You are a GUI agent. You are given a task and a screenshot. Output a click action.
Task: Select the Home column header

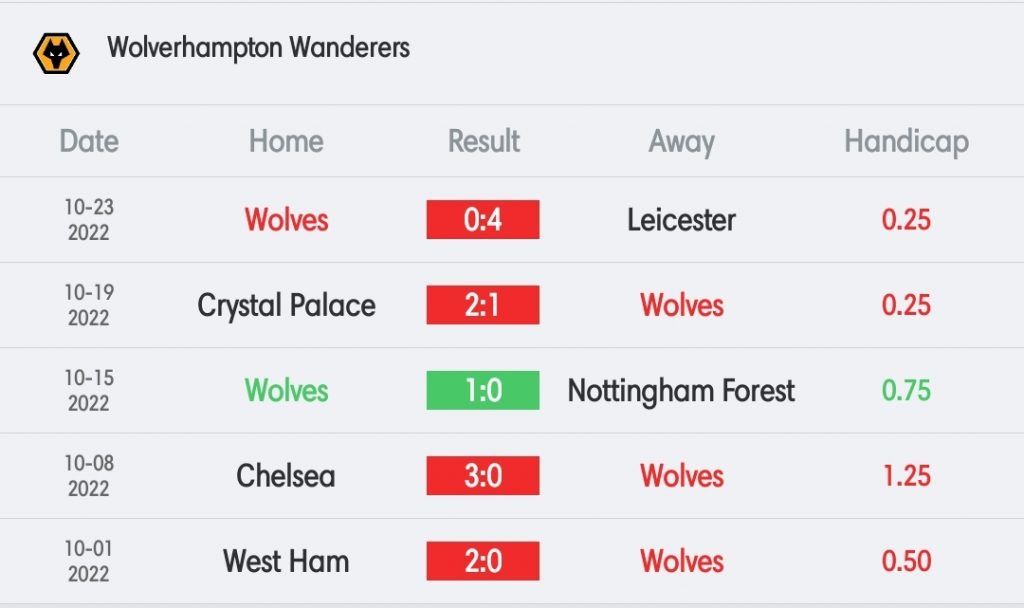286,141
